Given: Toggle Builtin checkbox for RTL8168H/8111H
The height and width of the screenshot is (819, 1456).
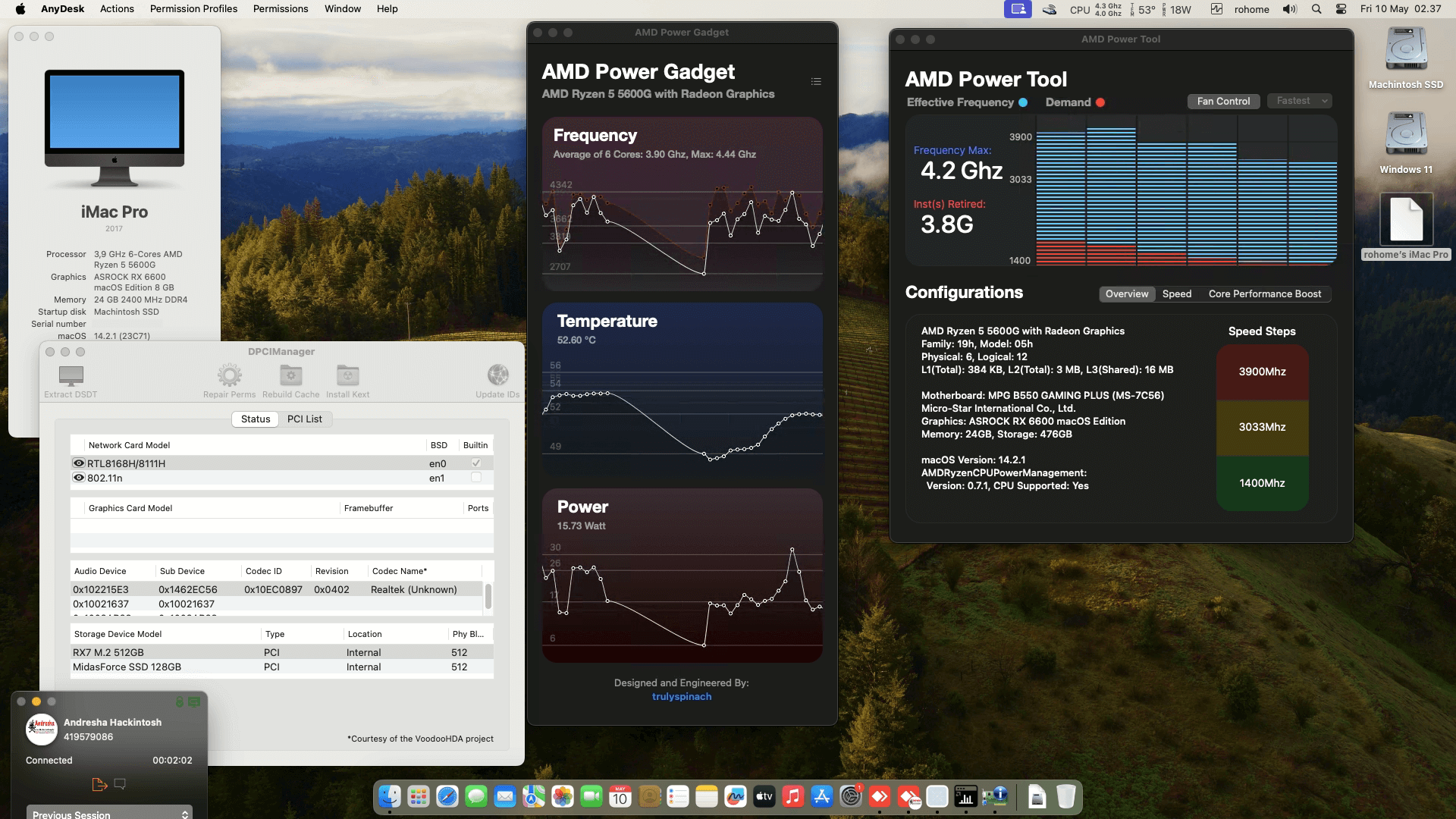Looking at the screenshot, I should 476,463.
